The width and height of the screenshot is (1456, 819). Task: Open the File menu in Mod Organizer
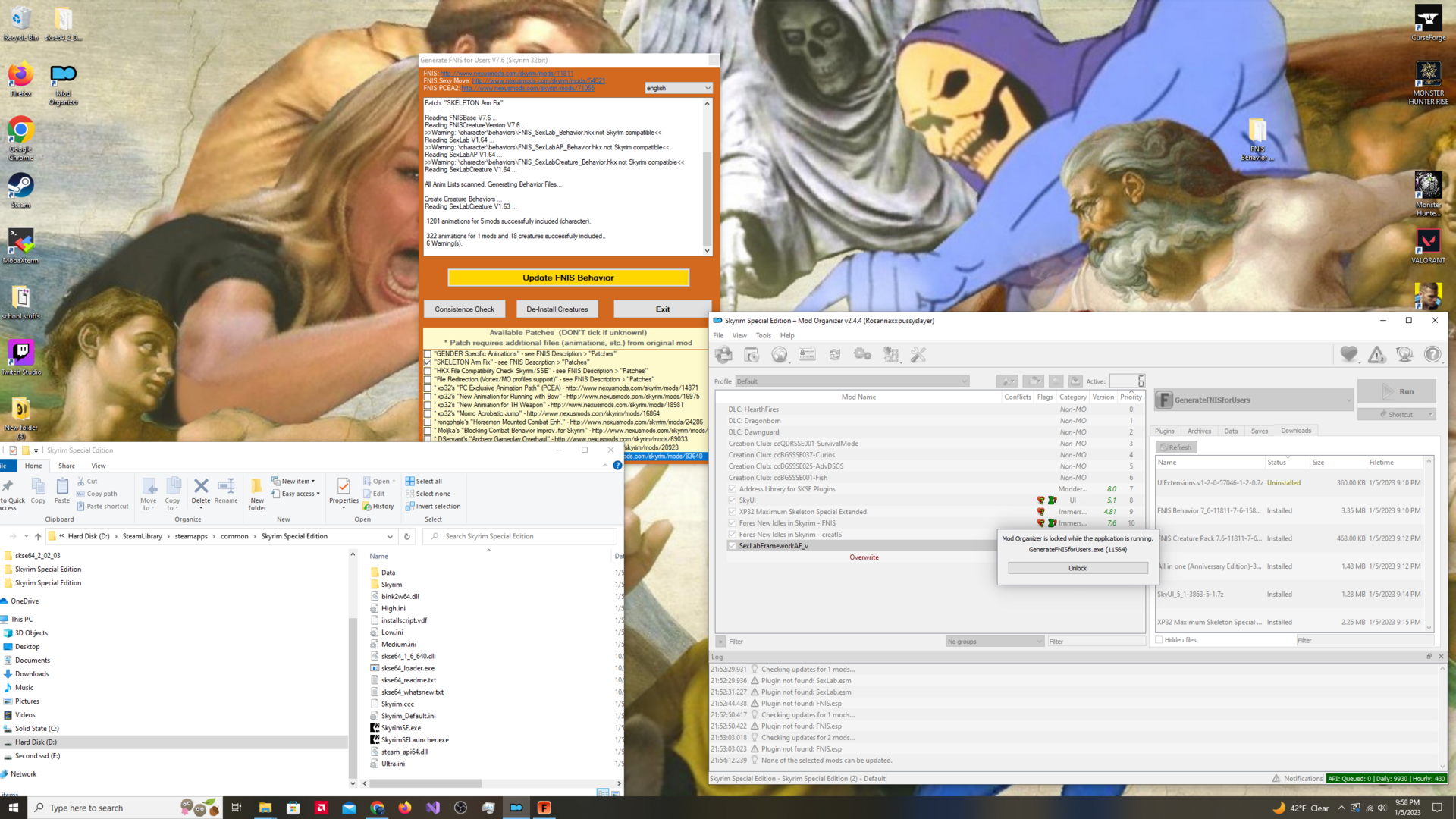718,335
